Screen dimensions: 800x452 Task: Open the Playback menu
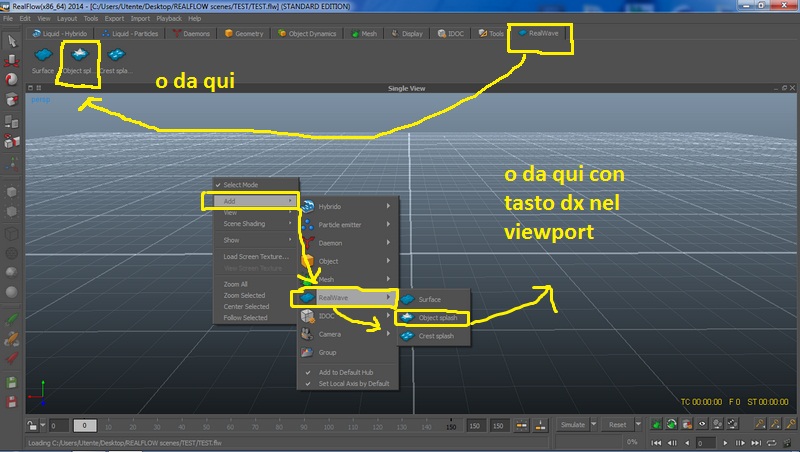pos(169,18)
